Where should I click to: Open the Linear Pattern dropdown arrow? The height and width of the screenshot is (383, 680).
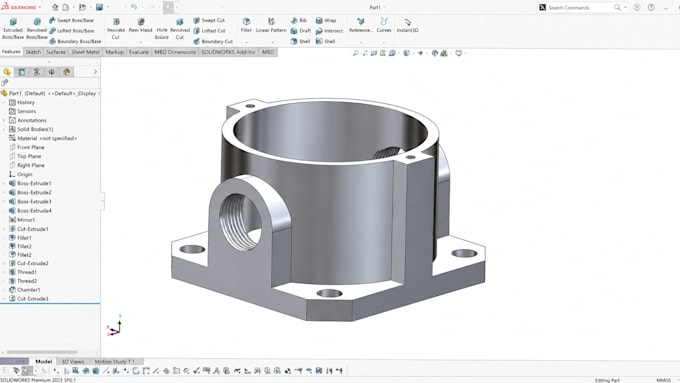click(272, 42)
